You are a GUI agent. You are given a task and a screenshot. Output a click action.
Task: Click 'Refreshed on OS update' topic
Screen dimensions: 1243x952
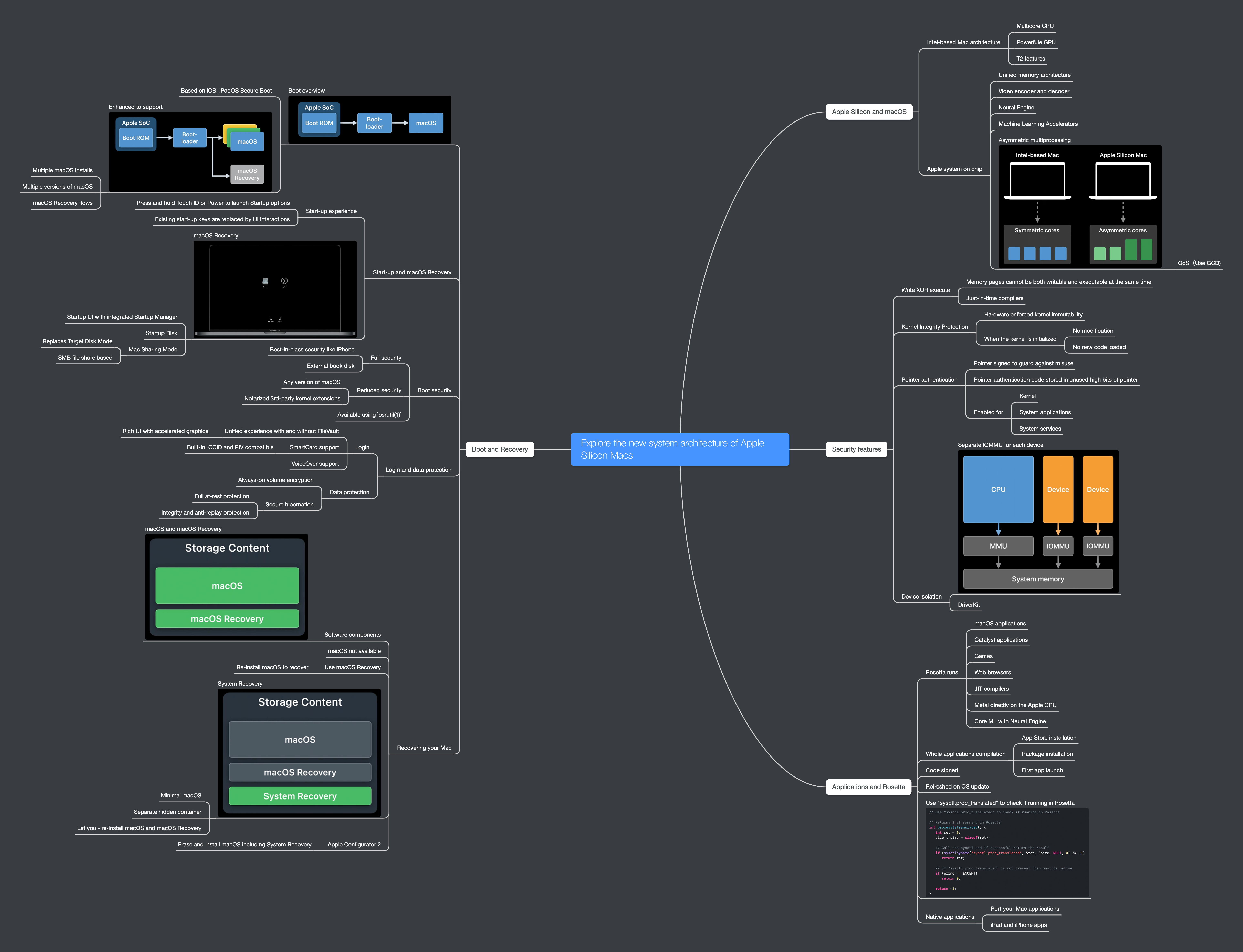click(x=957, y=786)
